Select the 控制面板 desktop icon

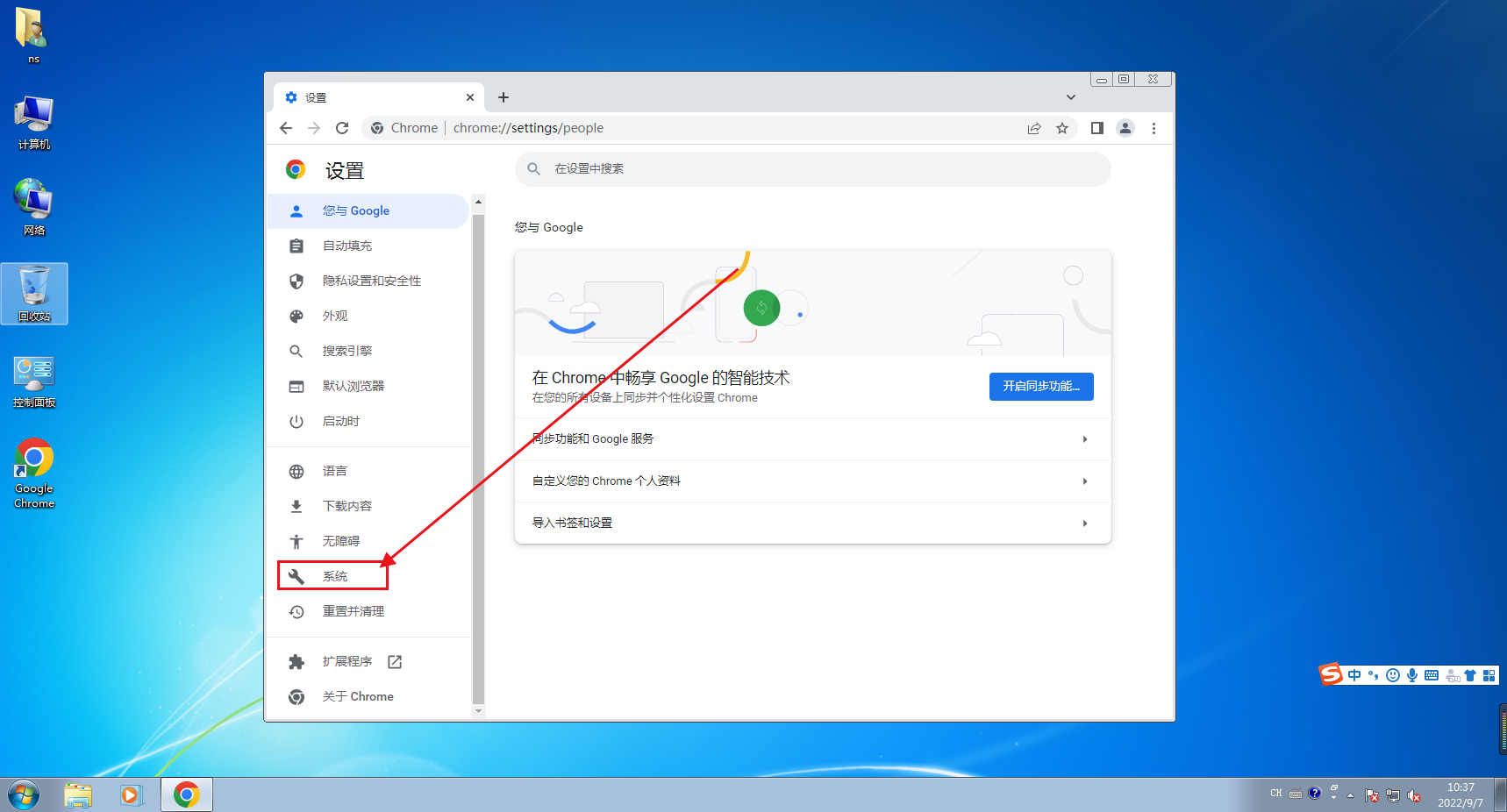tap(34, 381)
